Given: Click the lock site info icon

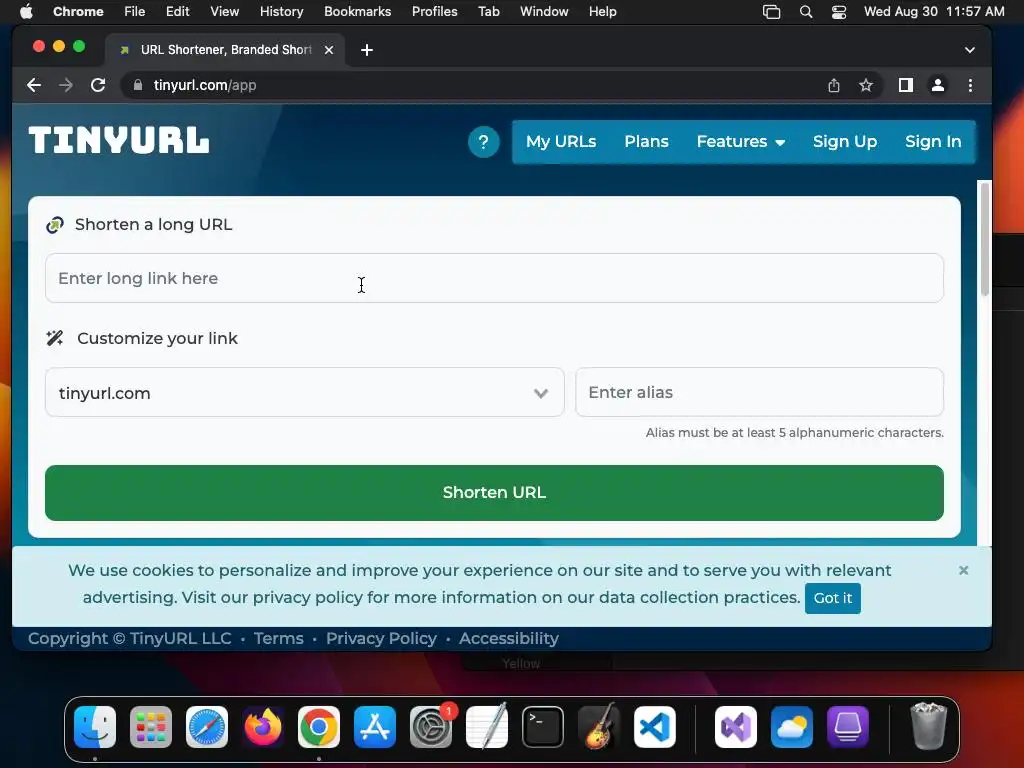Looking at the screenshot, I should click(137, 85).
